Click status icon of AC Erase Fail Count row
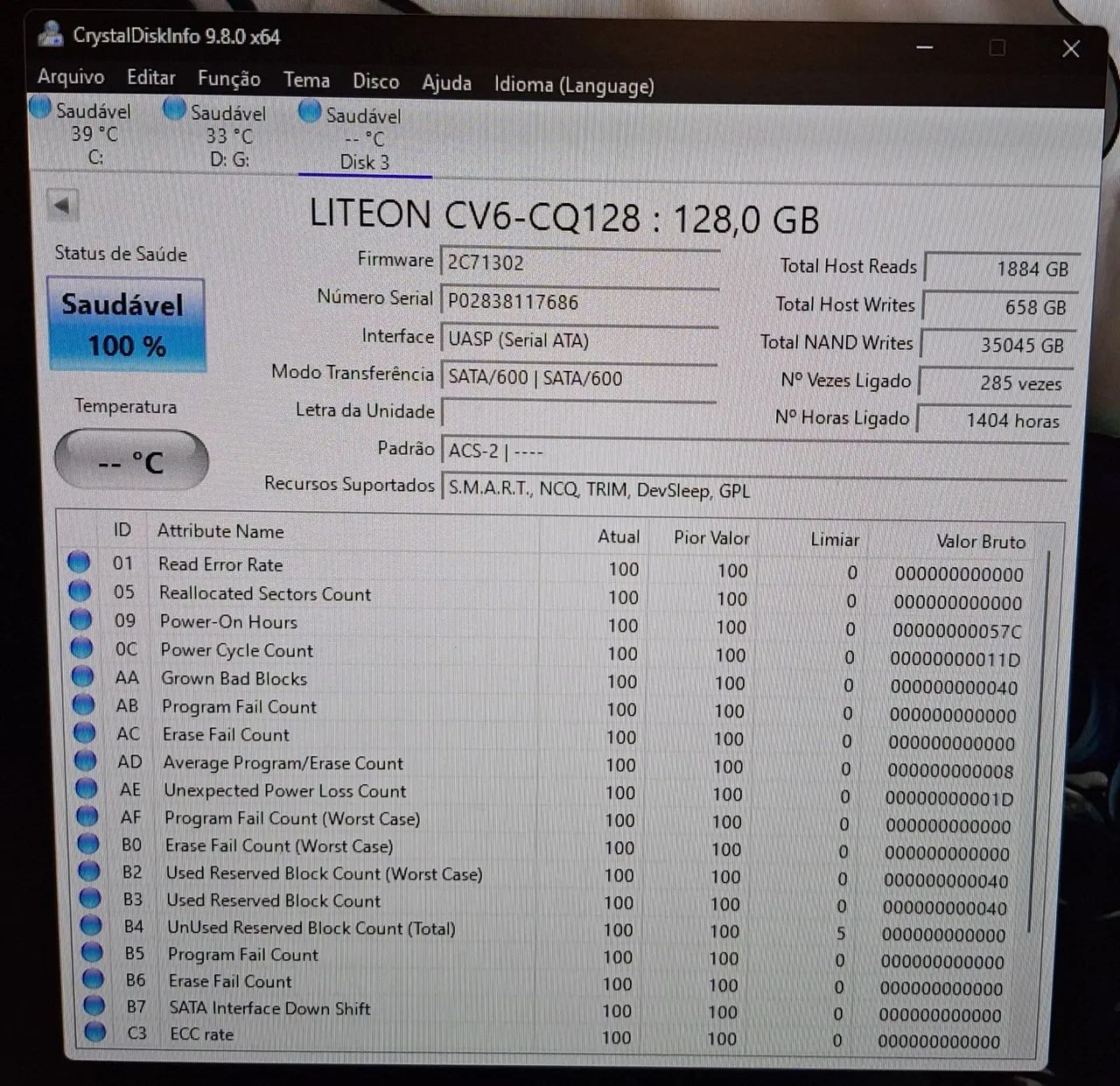 [x=84, y=732]
